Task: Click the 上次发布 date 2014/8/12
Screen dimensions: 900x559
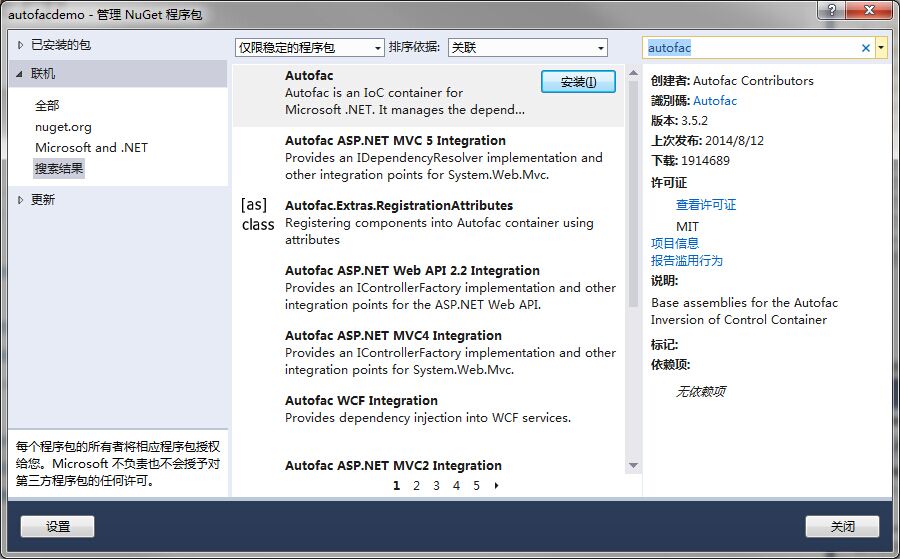Action: pos(735,141)
